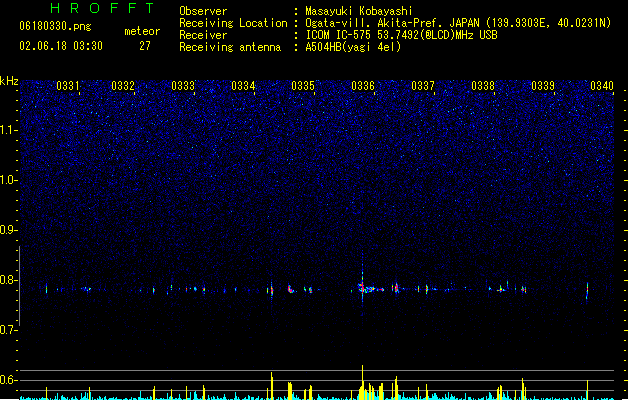The image size is (629, 400).
Task: Click the isolated echo below the 0340 marker
Action: pos(587,290)
